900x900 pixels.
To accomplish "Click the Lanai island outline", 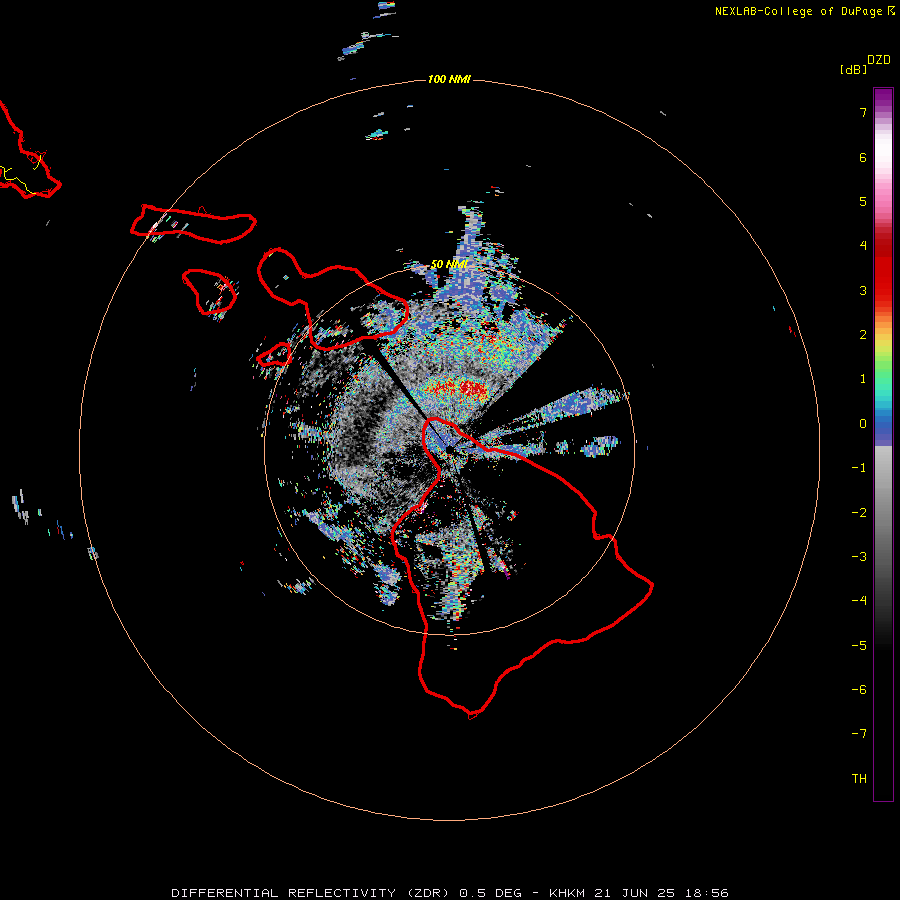I will (210, 292).
